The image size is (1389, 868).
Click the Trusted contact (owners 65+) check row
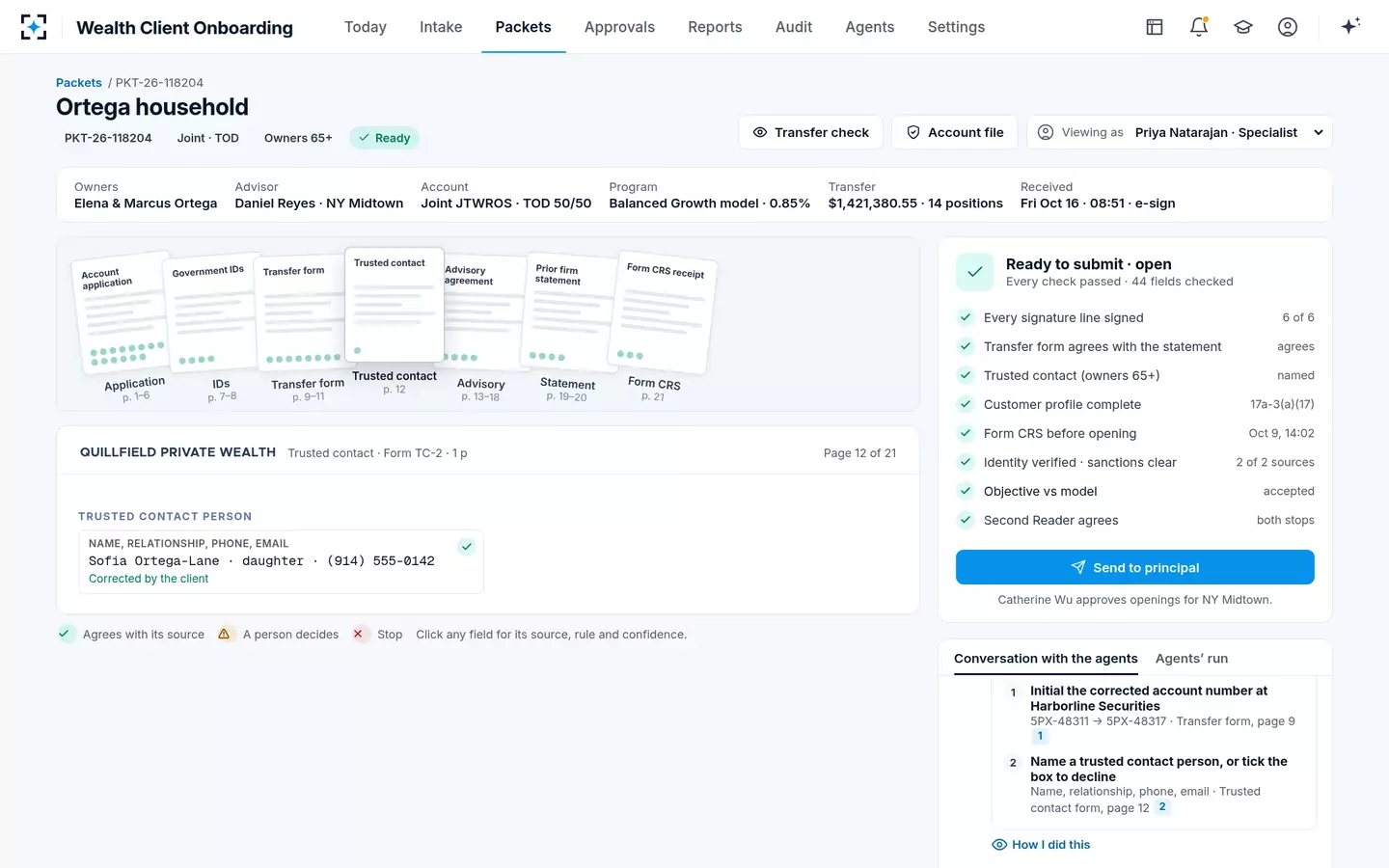click(1135, 375)
